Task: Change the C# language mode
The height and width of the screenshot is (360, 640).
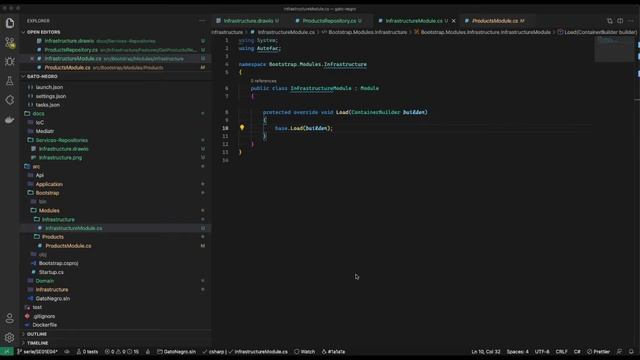Action: point(577,351)
